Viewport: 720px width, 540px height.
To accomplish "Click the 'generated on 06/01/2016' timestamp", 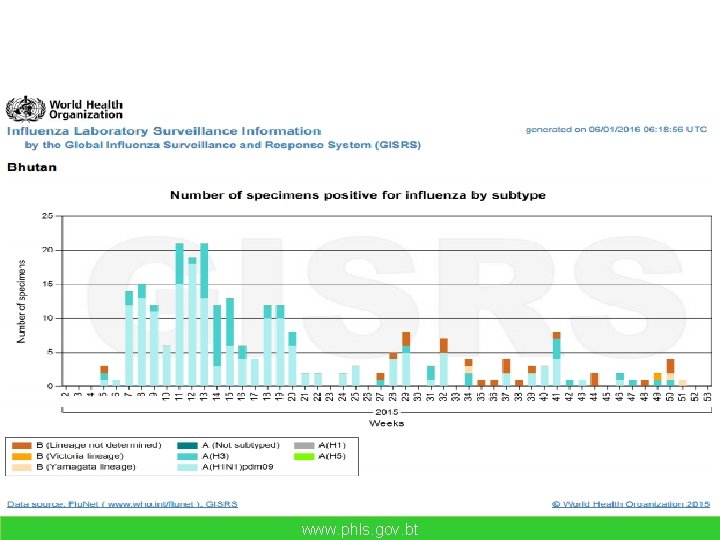I will point(616,129).
